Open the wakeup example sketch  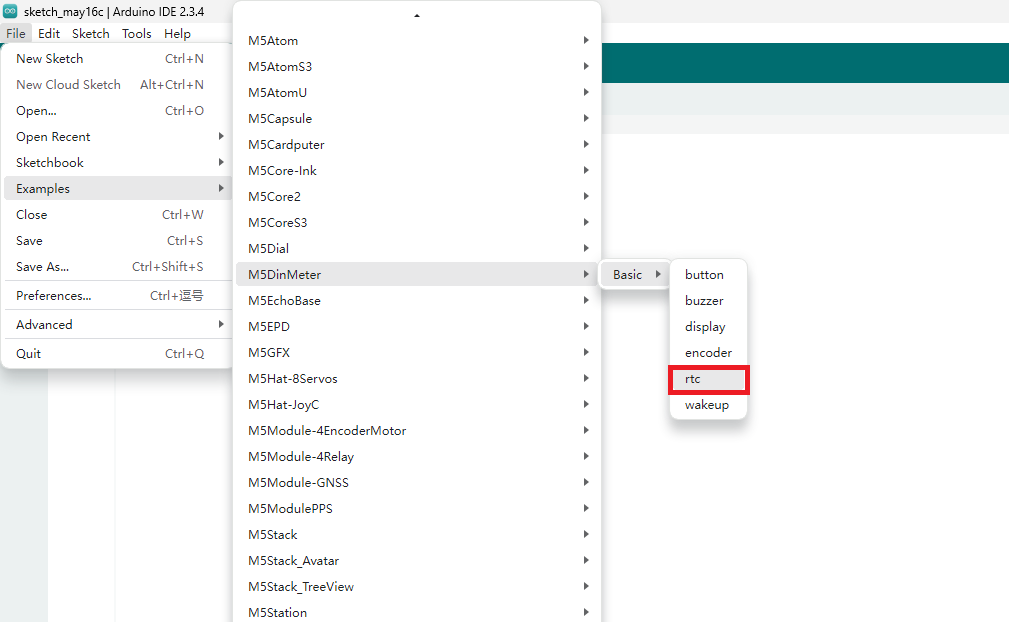tap(708, 405)
